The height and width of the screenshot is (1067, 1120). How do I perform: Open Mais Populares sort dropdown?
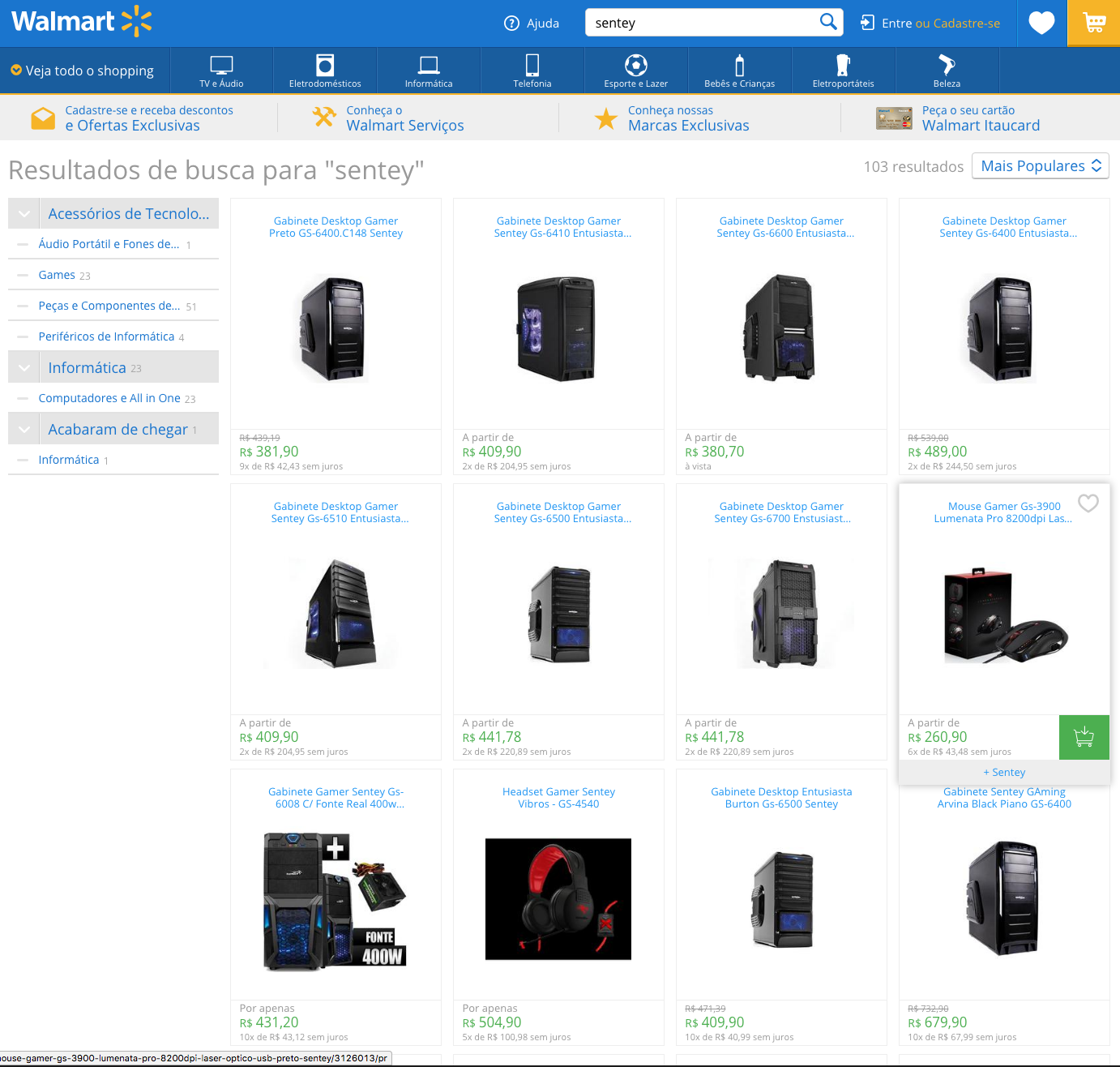coord(1040,166)
